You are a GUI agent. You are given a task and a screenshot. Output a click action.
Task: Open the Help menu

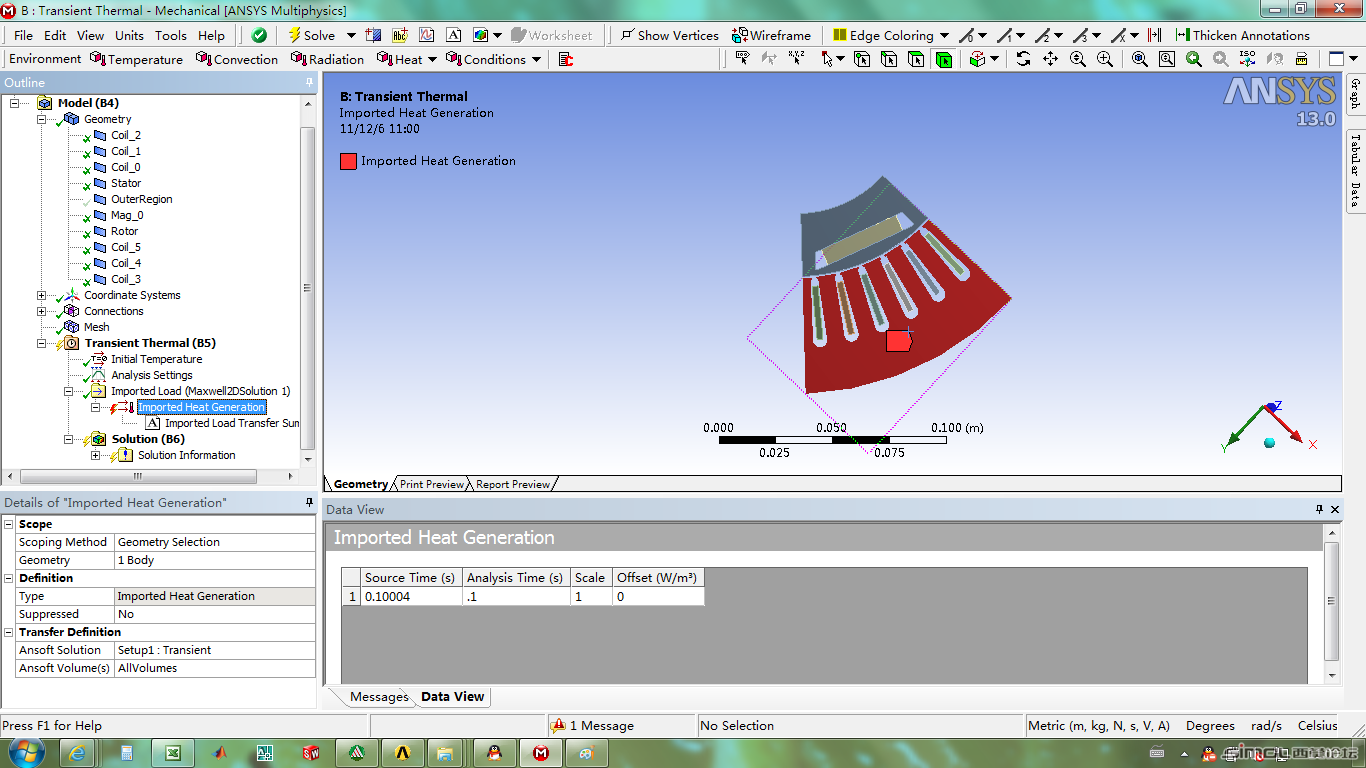(211, 35)
